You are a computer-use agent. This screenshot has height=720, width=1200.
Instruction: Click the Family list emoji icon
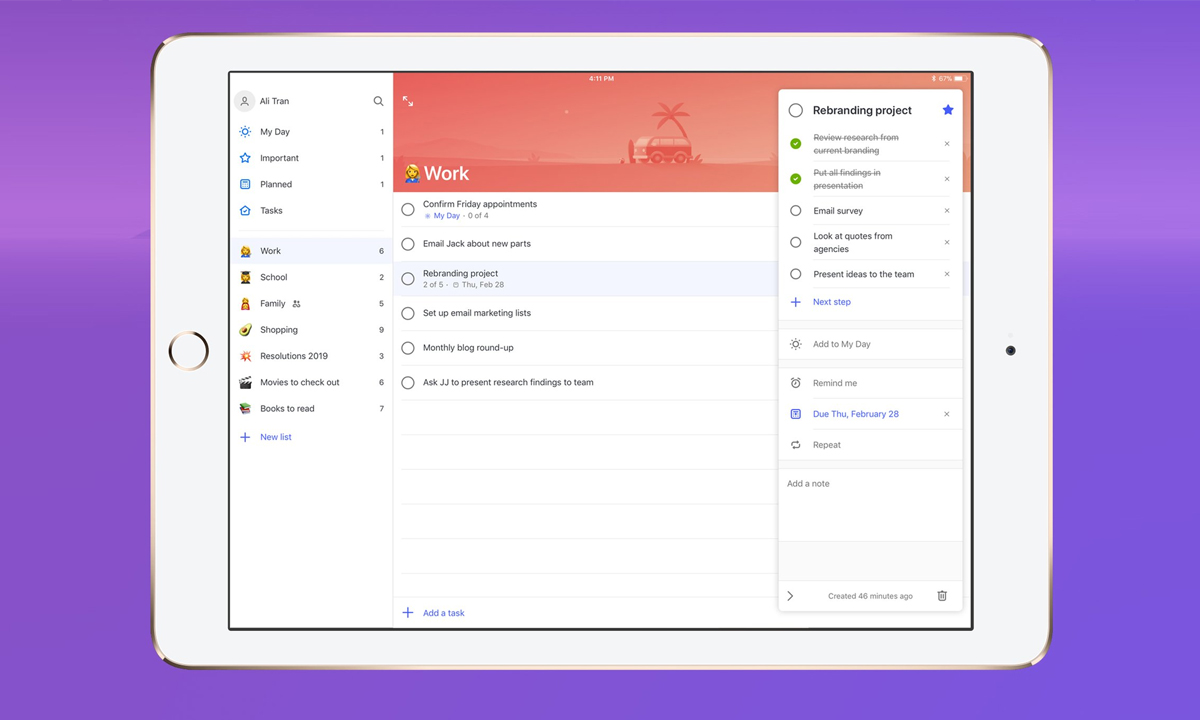pyautogui.click(x=245, y=304)
